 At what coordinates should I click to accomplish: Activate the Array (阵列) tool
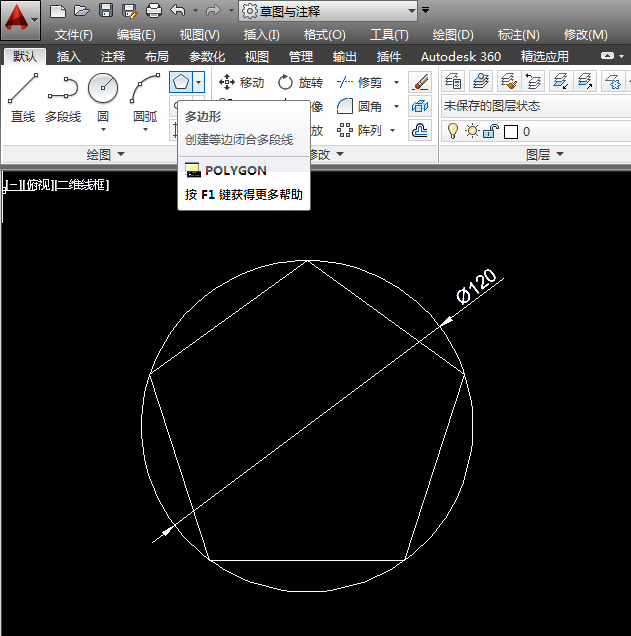point(360,130)
